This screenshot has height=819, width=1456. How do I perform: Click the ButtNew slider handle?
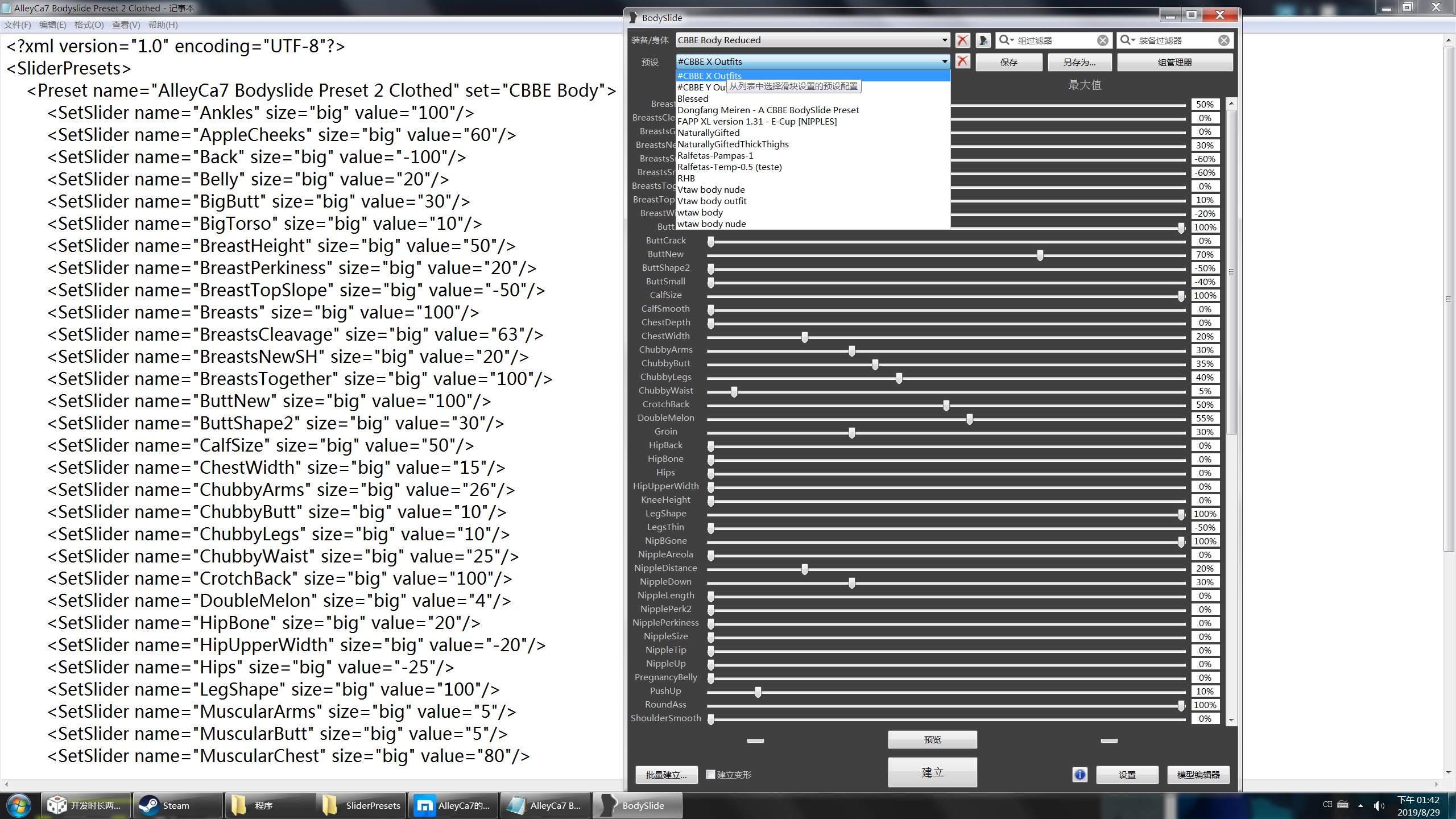point(1040,255)
